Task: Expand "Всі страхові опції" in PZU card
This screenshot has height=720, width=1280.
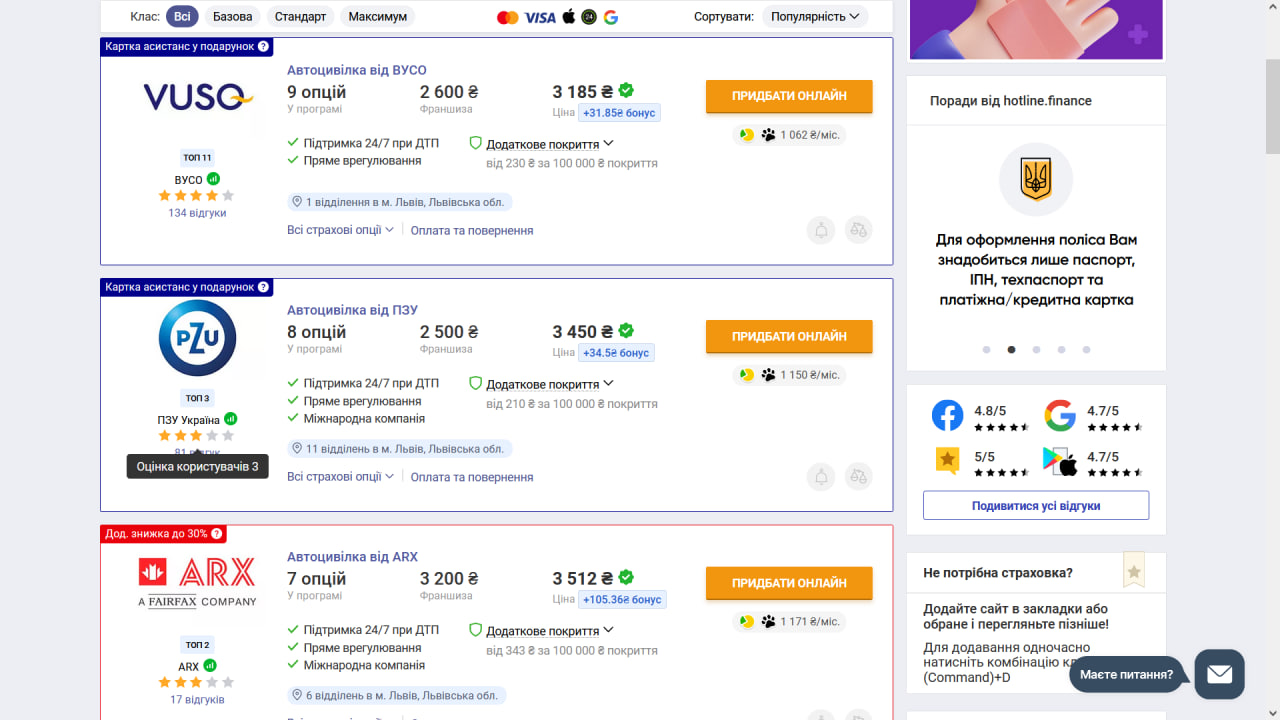Action: pyautogui.click(x=340, y=477)
